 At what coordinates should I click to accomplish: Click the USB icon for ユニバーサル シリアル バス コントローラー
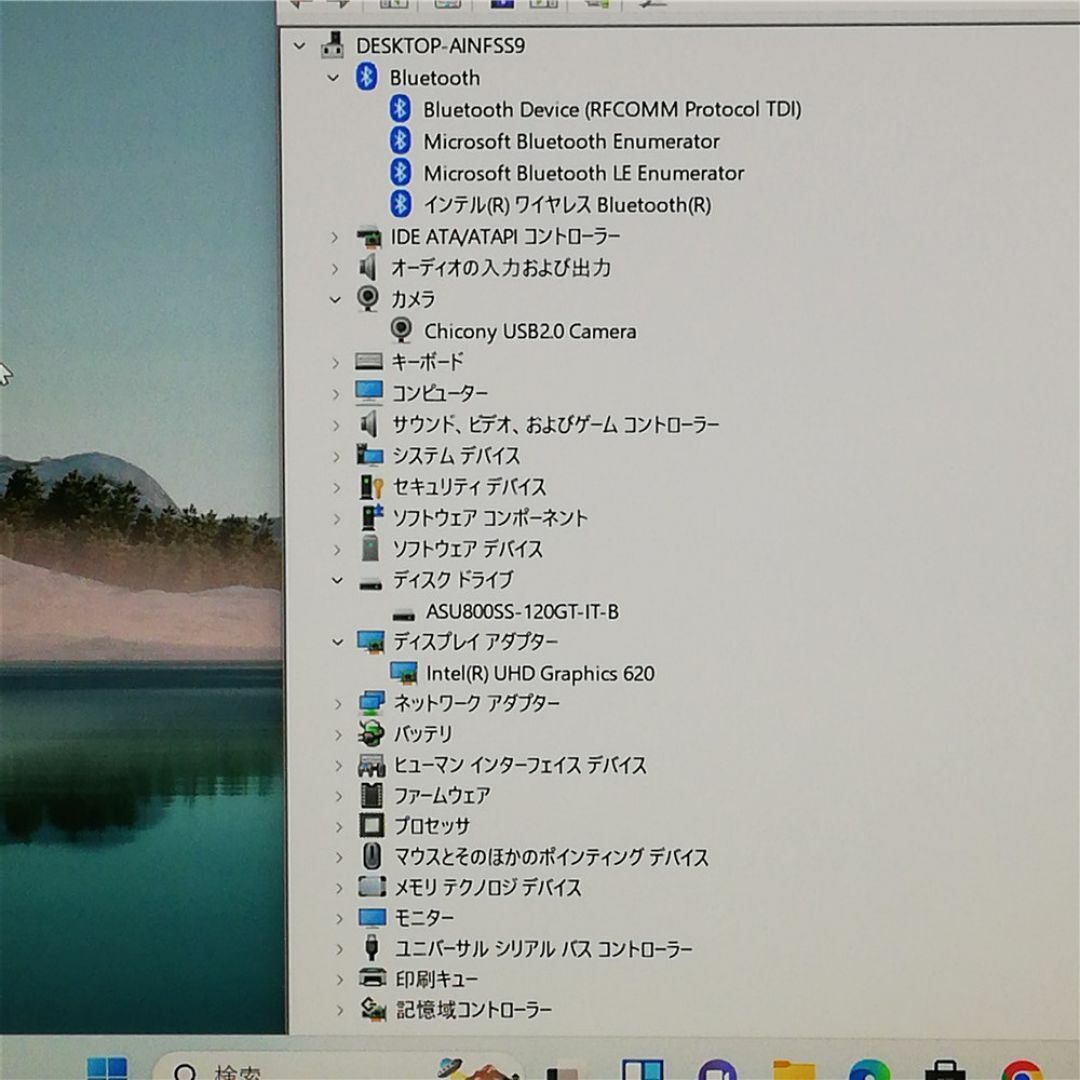click(371, 948)
